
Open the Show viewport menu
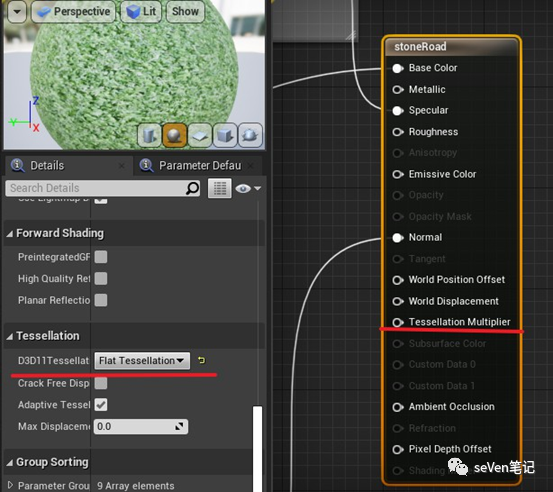click(185, 11)
